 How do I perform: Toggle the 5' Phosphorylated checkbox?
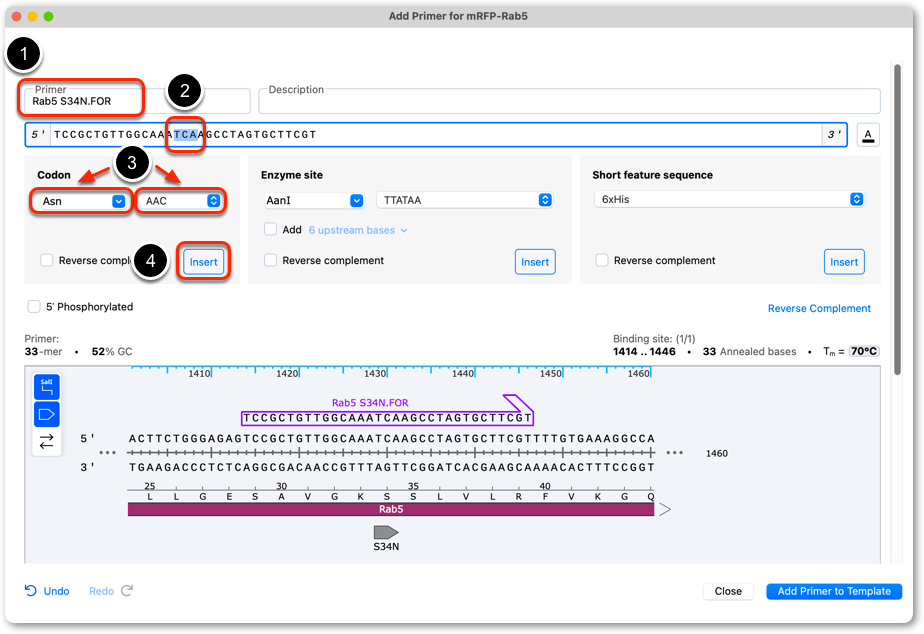pyautogui.click(x=34, y=306)
